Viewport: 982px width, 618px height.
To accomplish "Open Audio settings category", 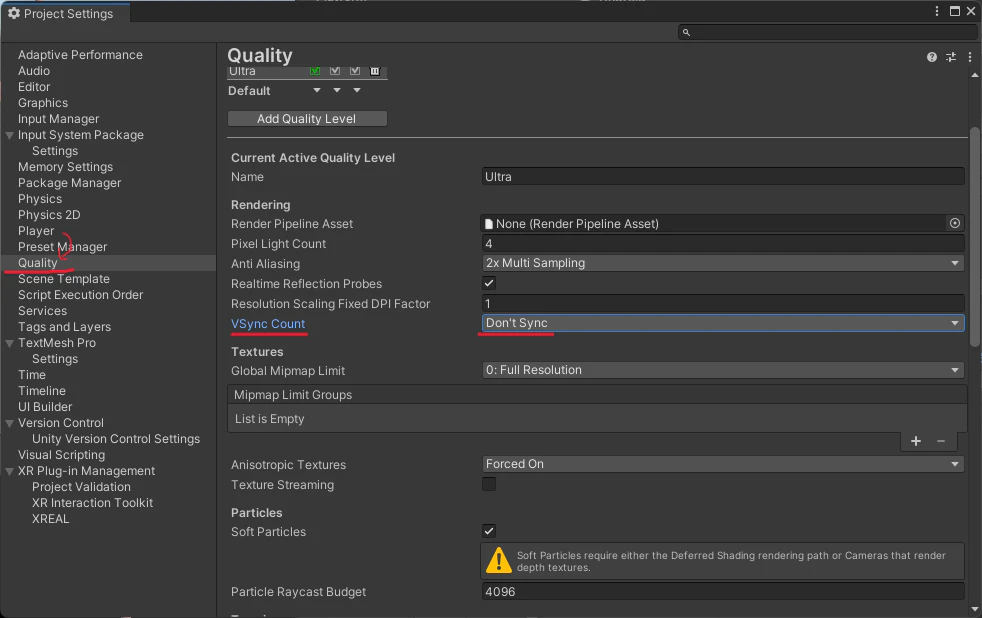I will (34, 71).
